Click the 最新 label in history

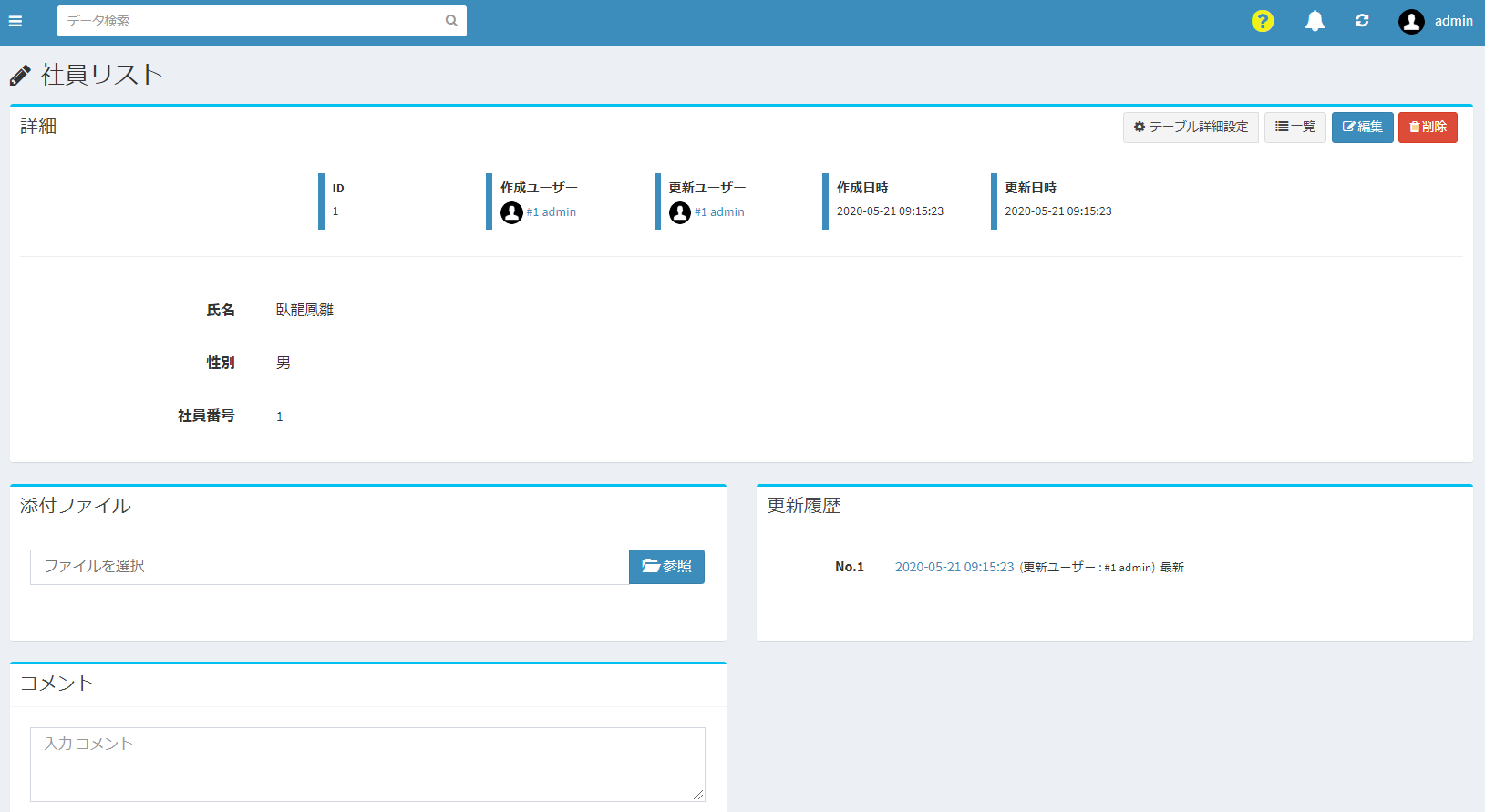[1172, 568]
